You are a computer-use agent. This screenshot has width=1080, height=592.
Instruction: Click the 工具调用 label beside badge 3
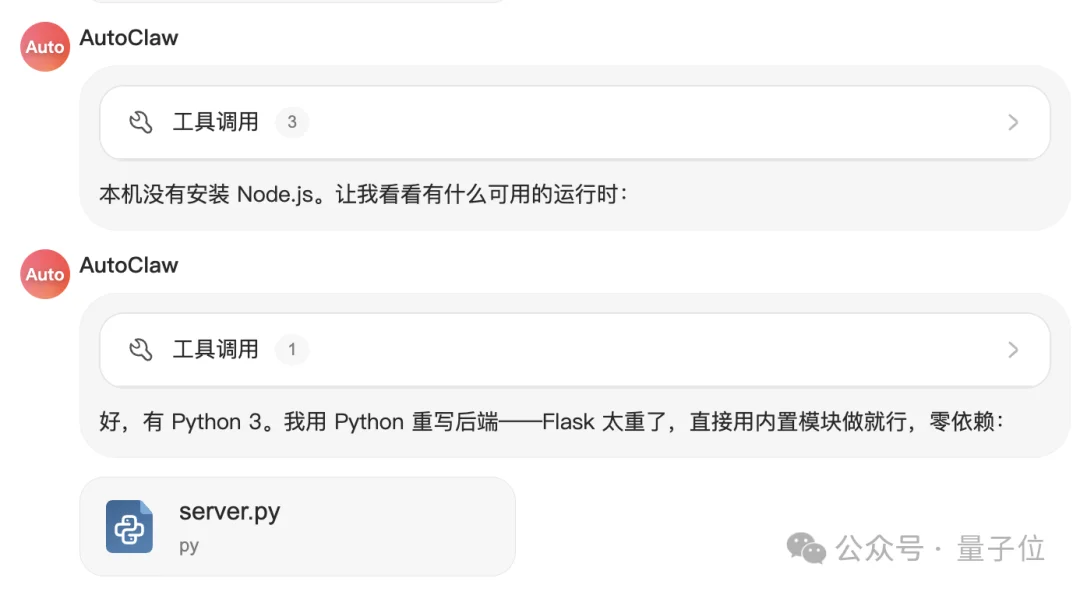tap(215, 122)
